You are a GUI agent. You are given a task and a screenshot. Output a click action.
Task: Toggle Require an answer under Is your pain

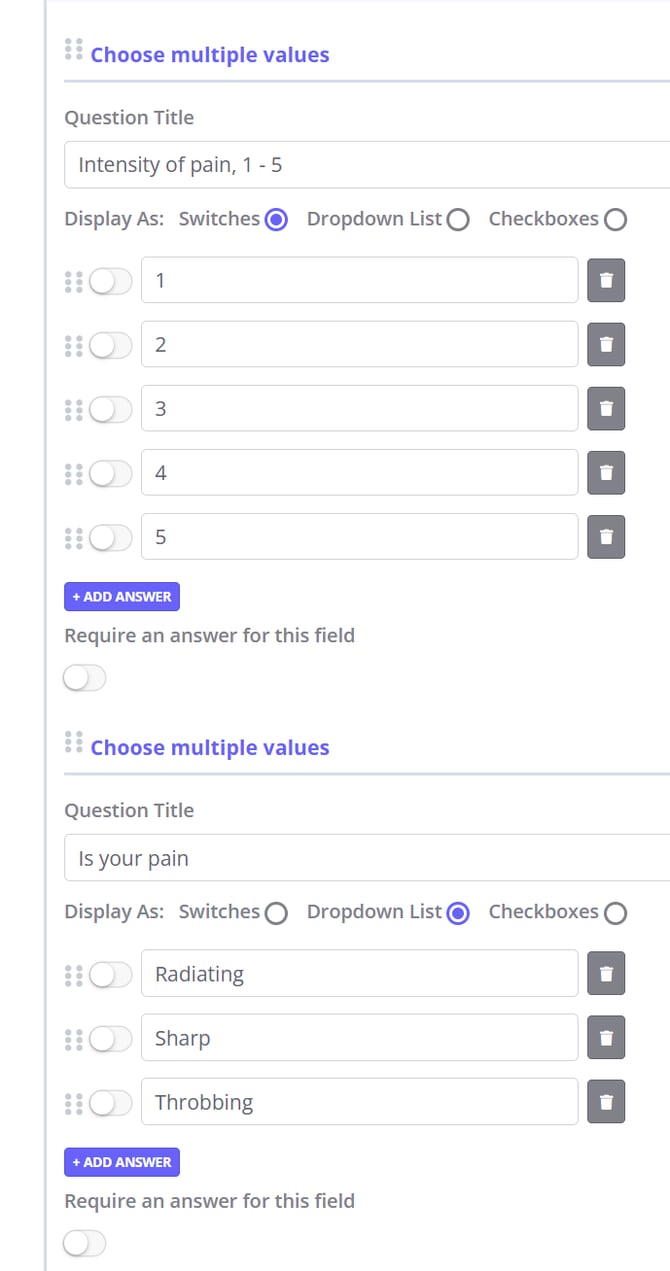(84, 1244)
